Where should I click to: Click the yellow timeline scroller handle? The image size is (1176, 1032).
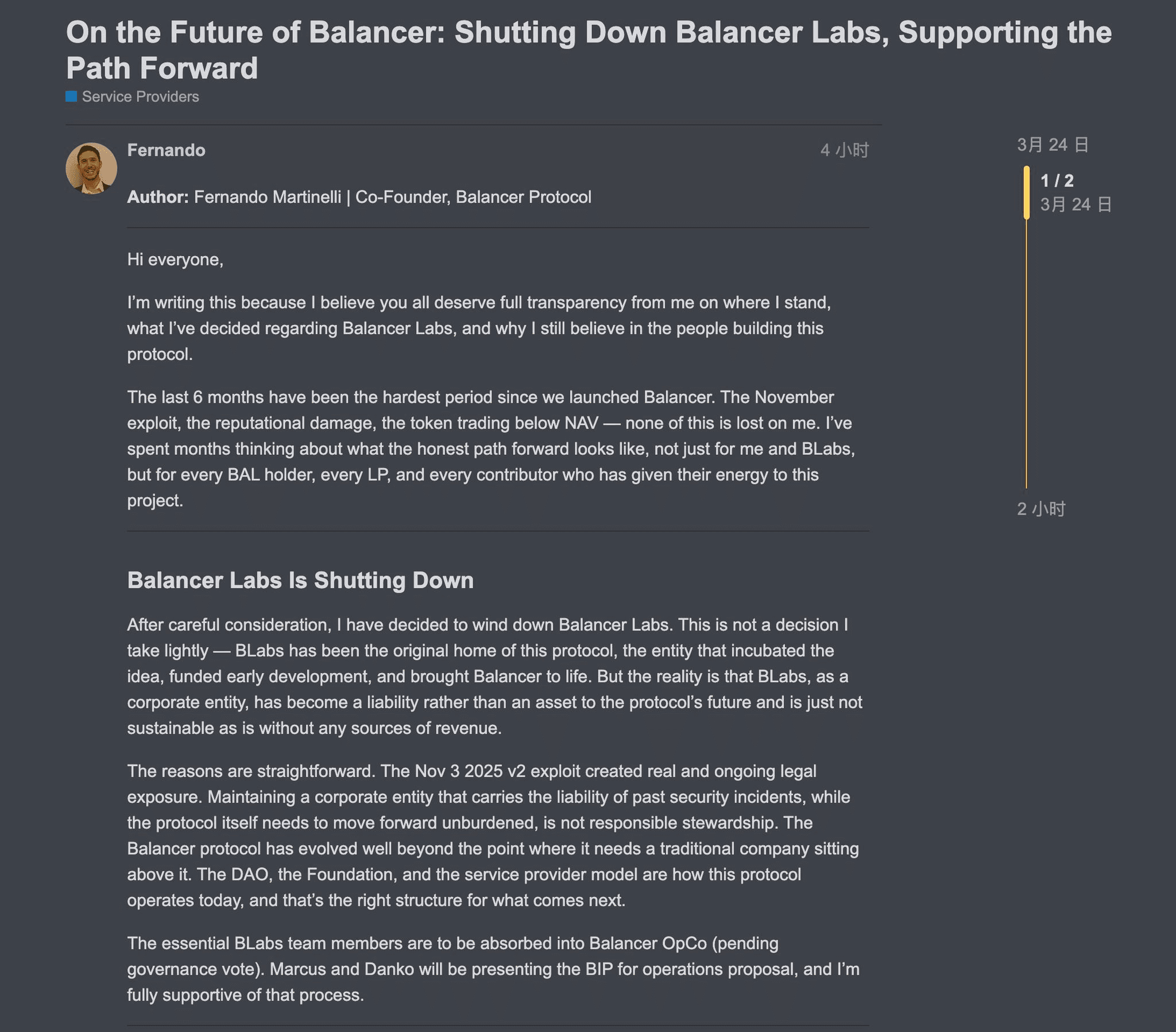[1026, 192]
